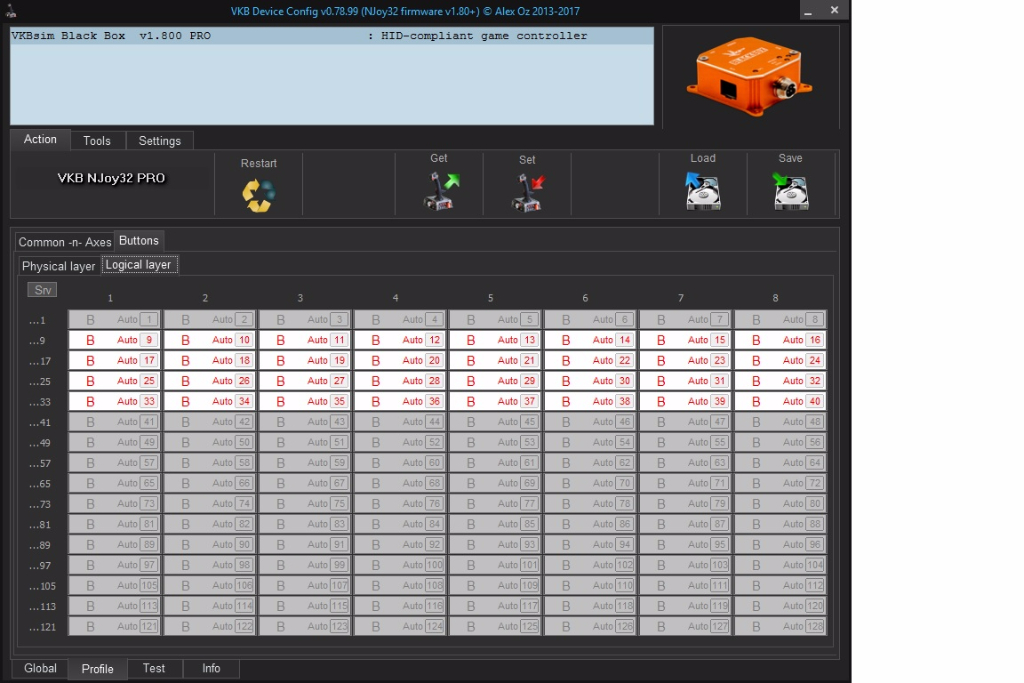Click the B icon of button 113
The image size is (1024, 683).
[x=90, y=606]
